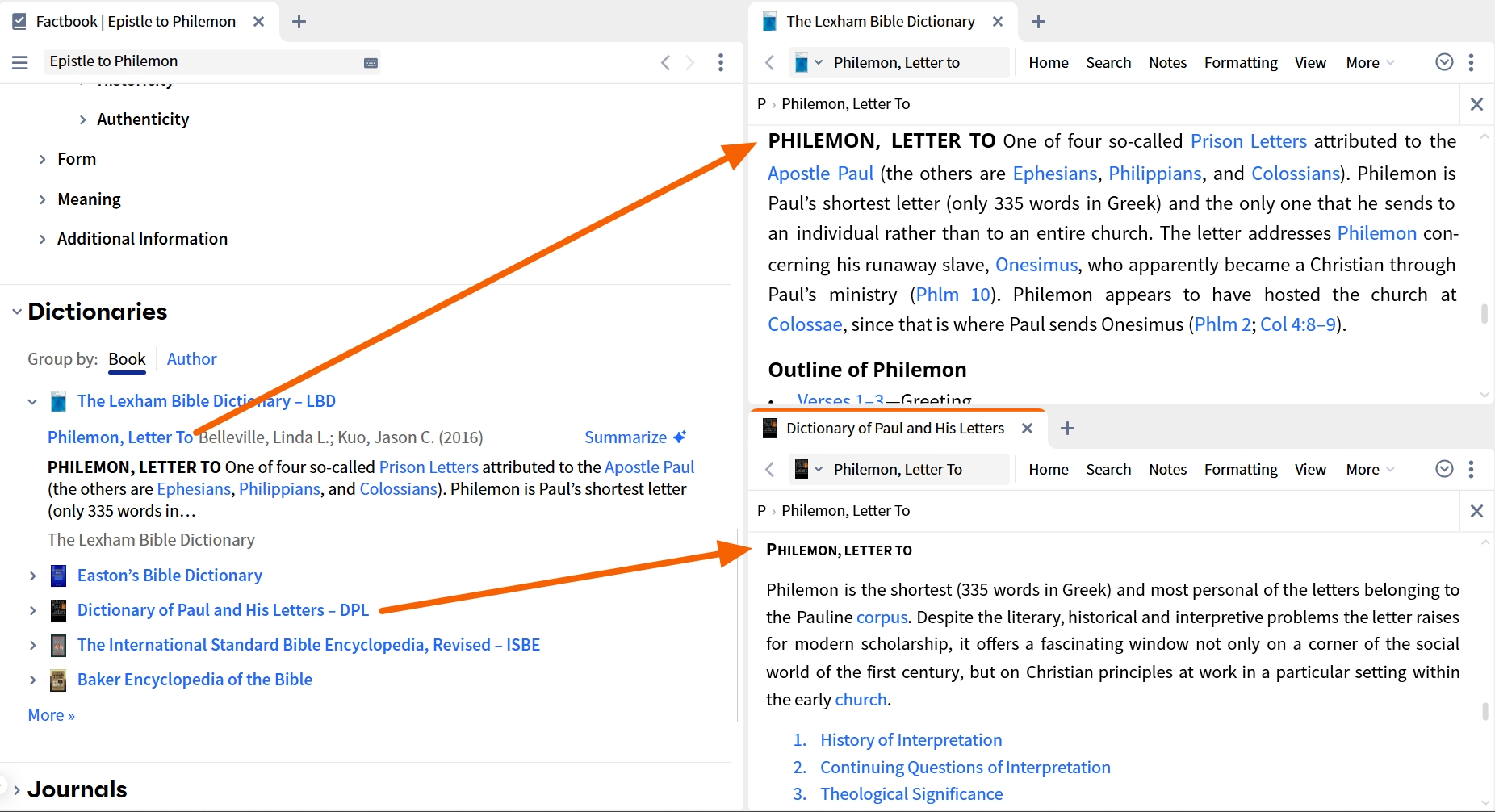Close Dictionary of Paul breadcrumb locator bar

1476,511
